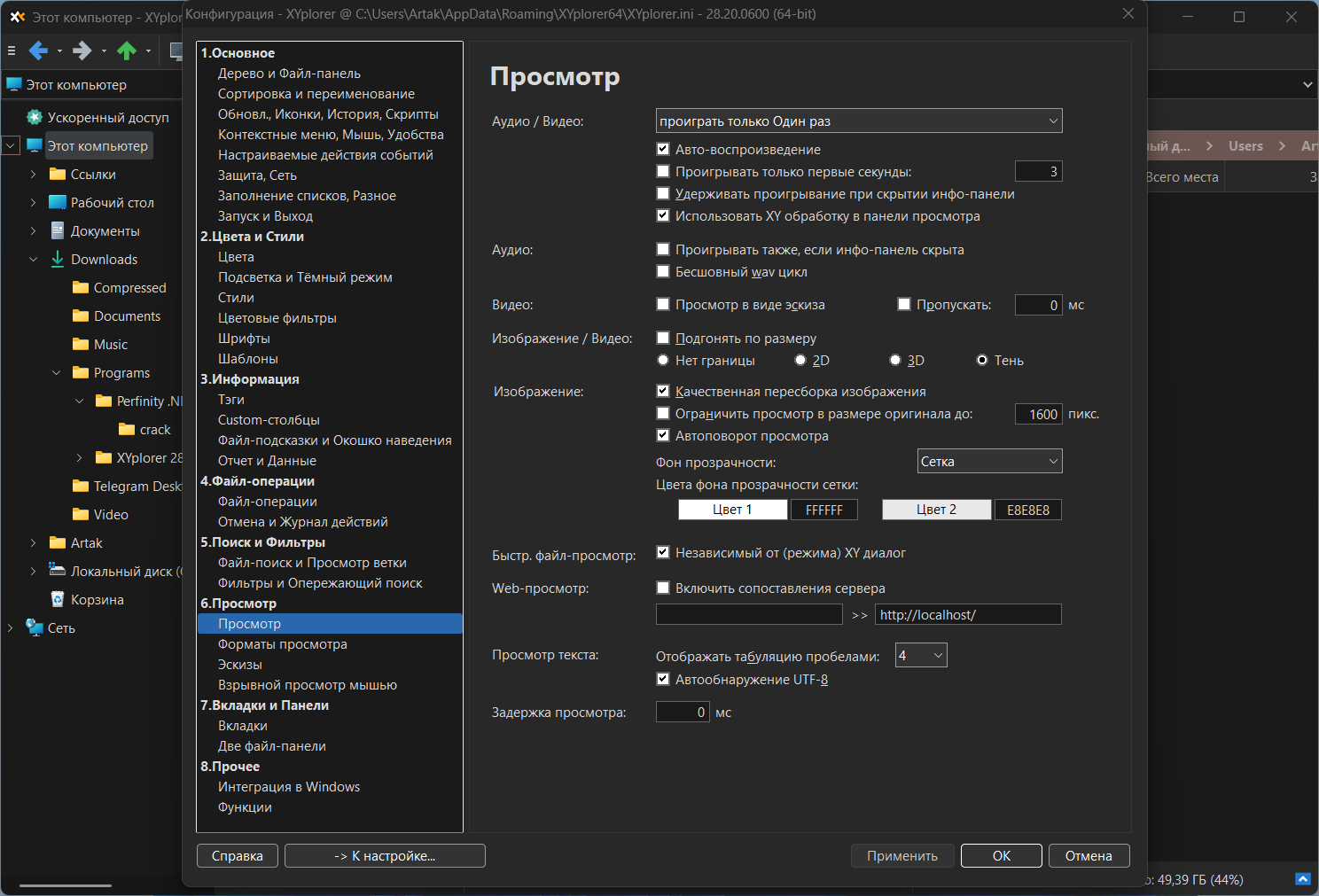Click the К настройке button

point(385,855)
